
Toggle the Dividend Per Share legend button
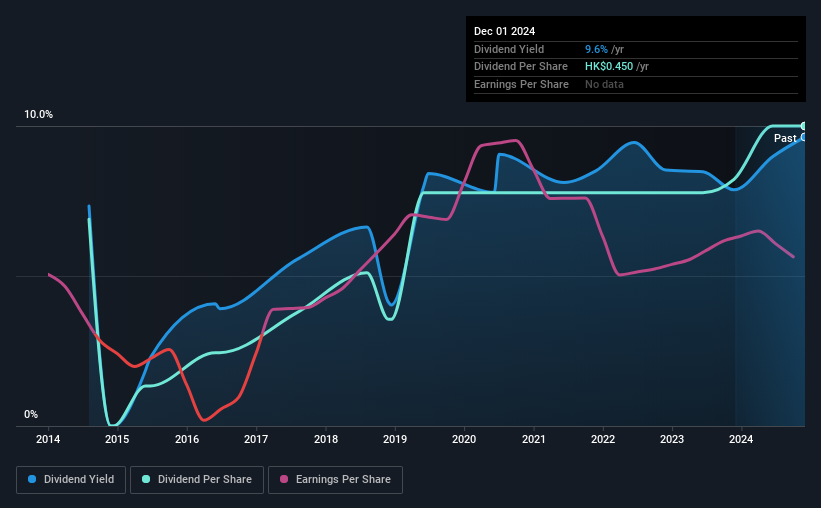tap(197, 480)
